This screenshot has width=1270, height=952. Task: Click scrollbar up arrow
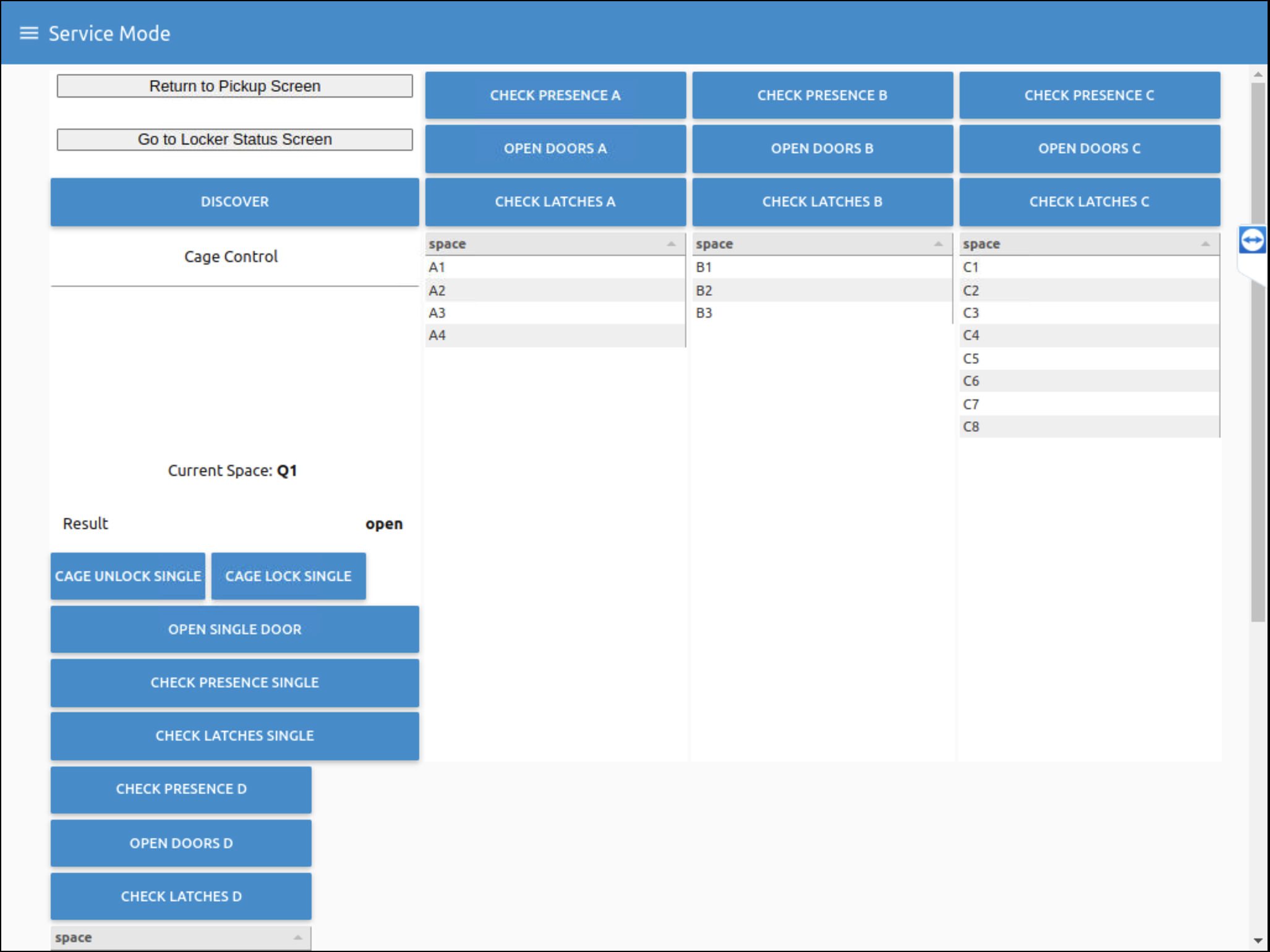(1258, 74)
